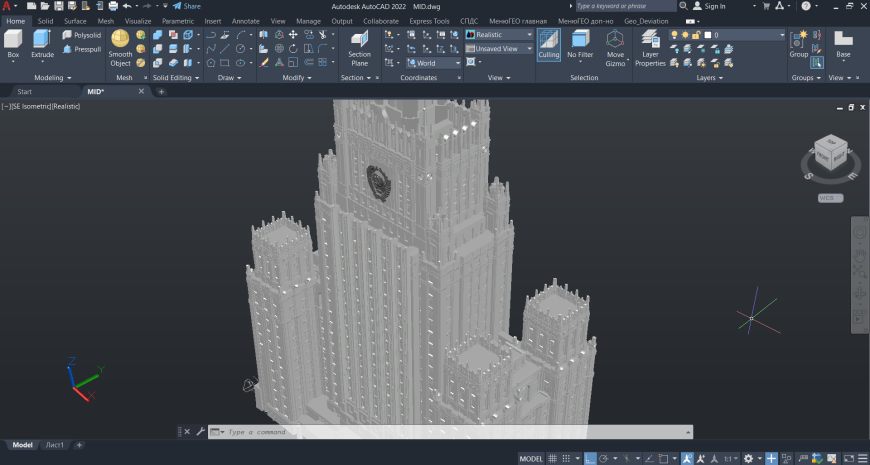
Task: Click the Rotate tool in Modify
Action: tap(293, 49)
